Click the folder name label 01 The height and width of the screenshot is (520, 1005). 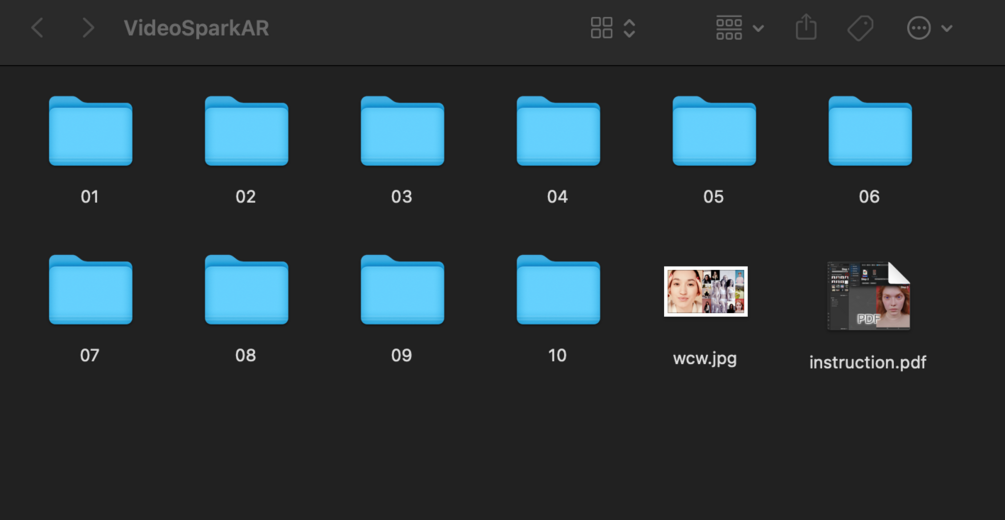(90, 197)
